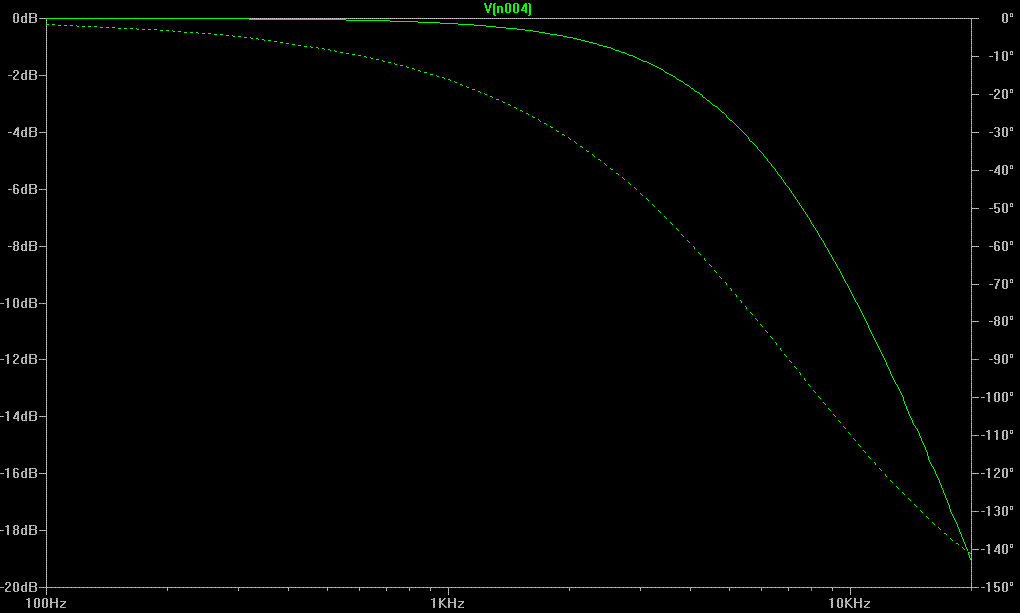This screenshot has width=1020, height=613.
Task: Click the -2dB magnitude axis label
Action: pos(23,75)
